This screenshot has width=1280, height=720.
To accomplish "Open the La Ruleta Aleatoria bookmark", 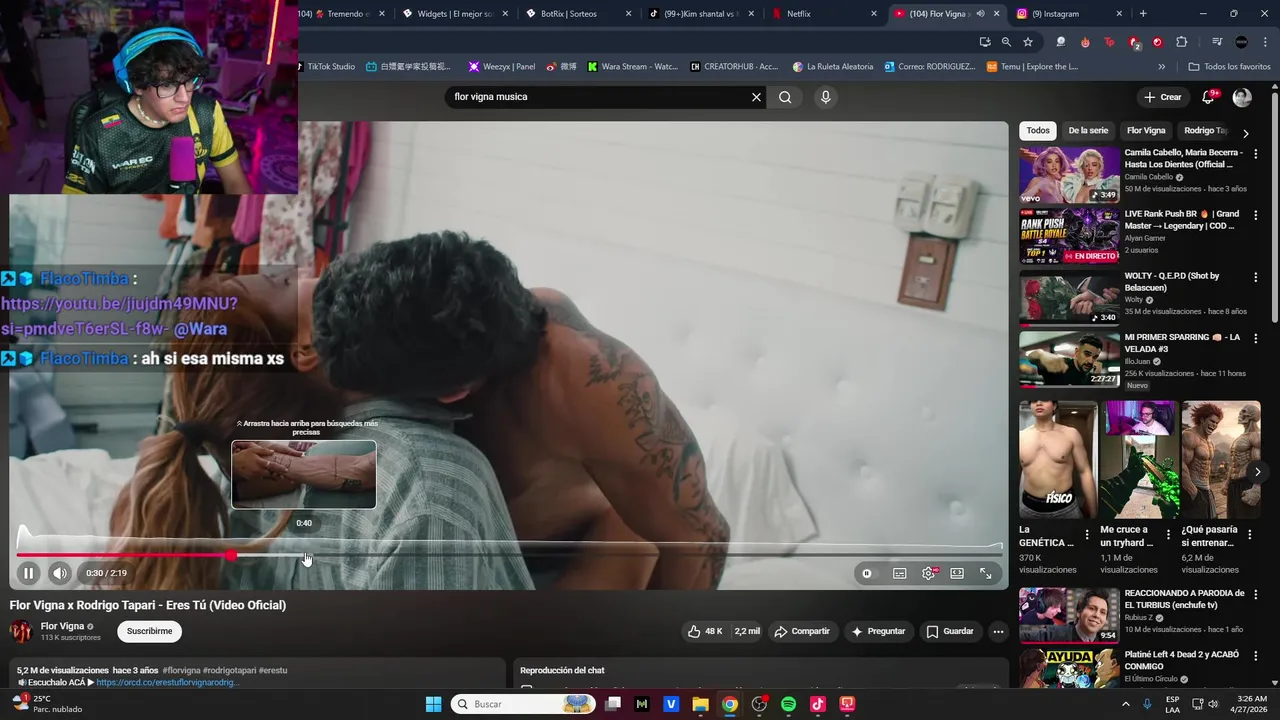I will click(x=833, y=67).
